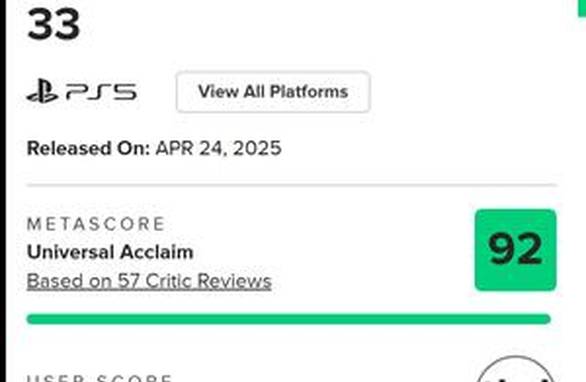Click the Critic Reviews words in the link
Image resolution: width=586 pixels, height=382 pixels.
tap(208, 281)
